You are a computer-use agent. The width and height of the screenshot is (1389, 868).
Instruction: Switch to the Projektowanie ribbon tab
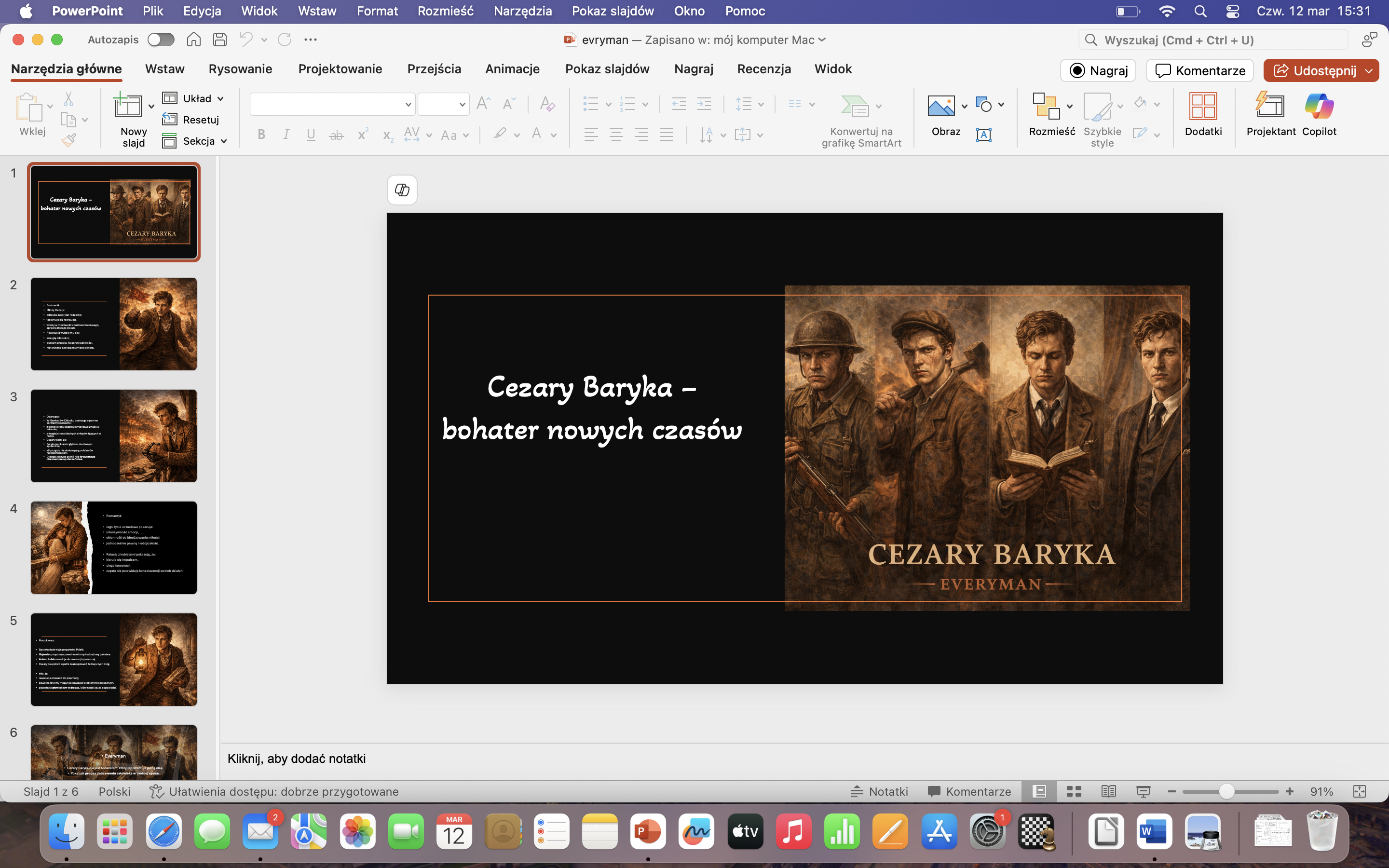[340, 69]
